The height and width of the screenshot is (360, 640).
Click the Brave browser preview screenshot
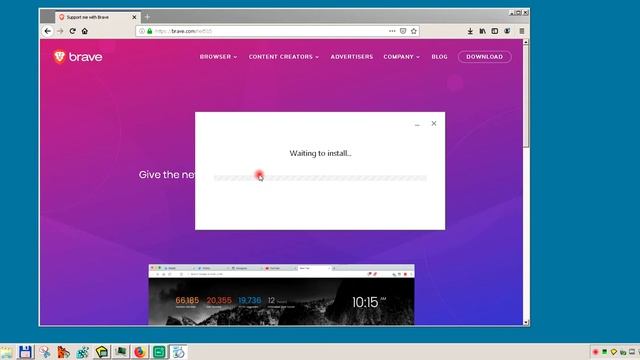tap(281, 295)
